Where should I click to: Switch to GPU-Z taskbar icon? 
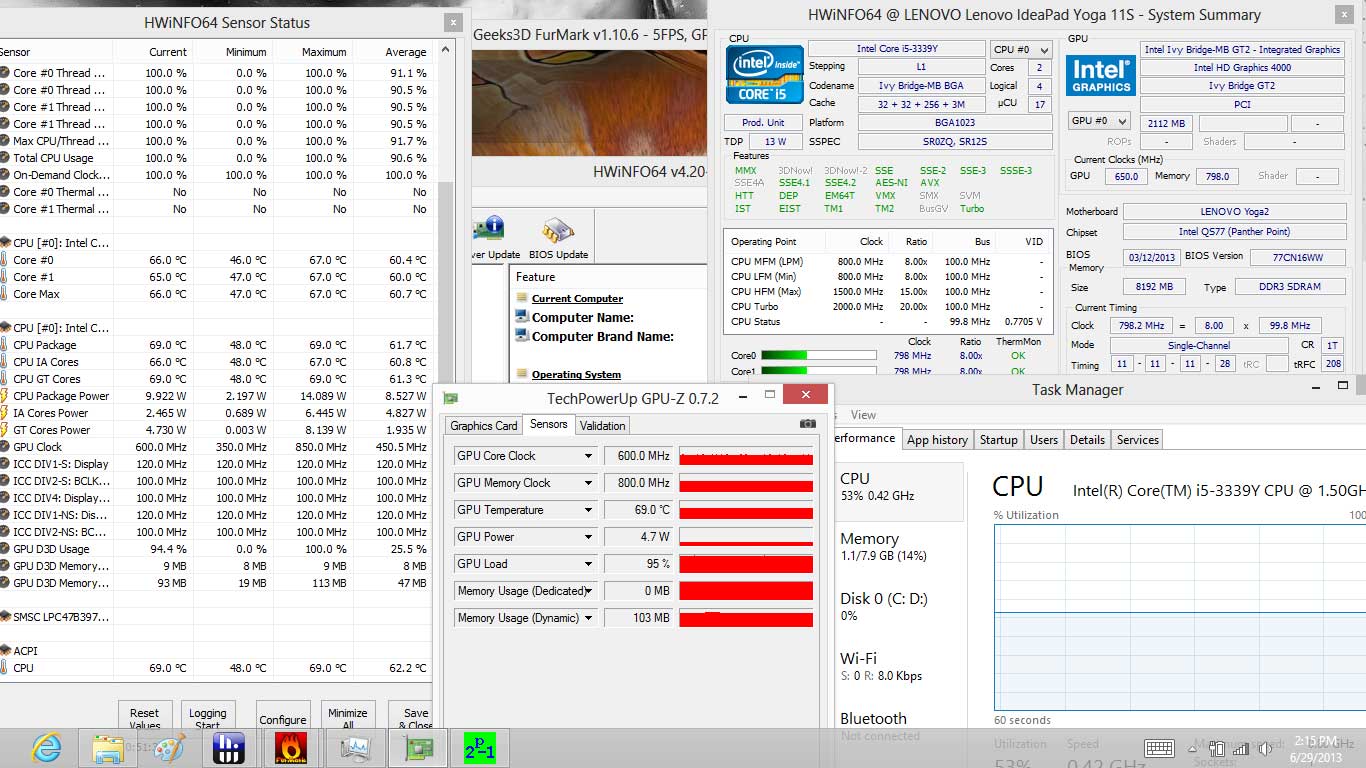point(419,748)
